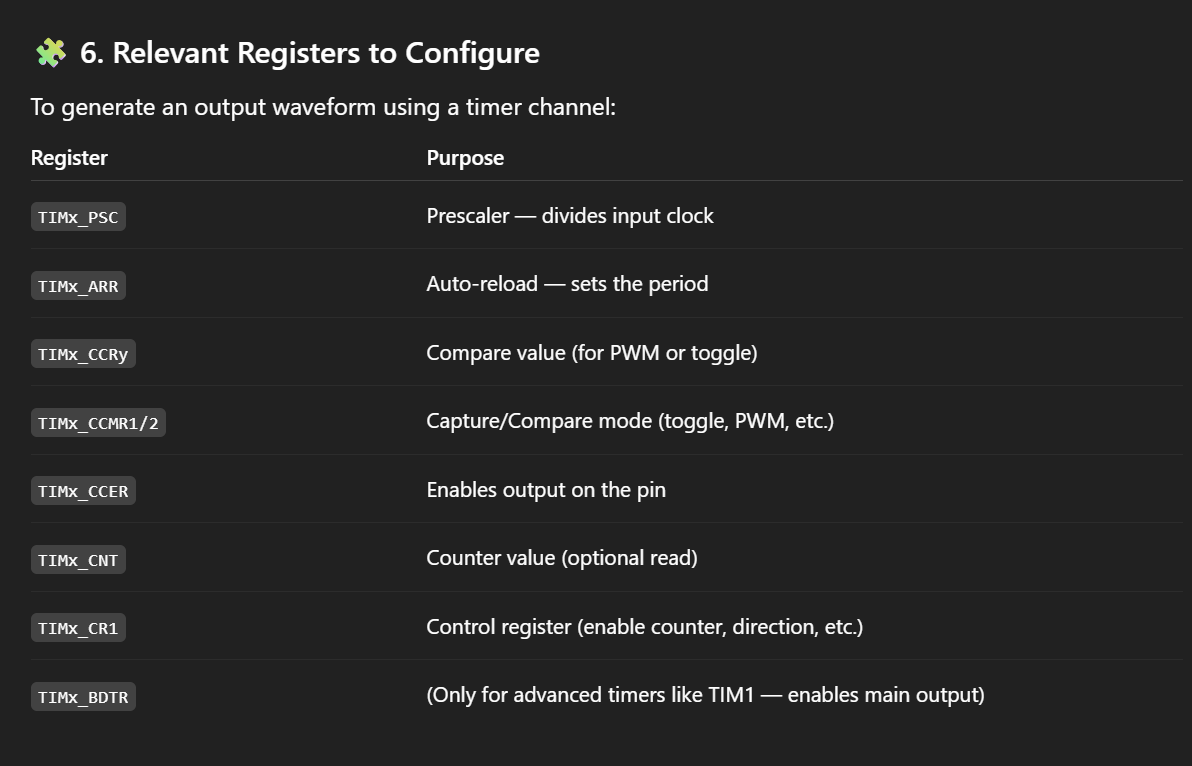Click the TIMx_CCRy code label
The width and height of the screenshot is (1192, 766).
(x=83, y=354)
